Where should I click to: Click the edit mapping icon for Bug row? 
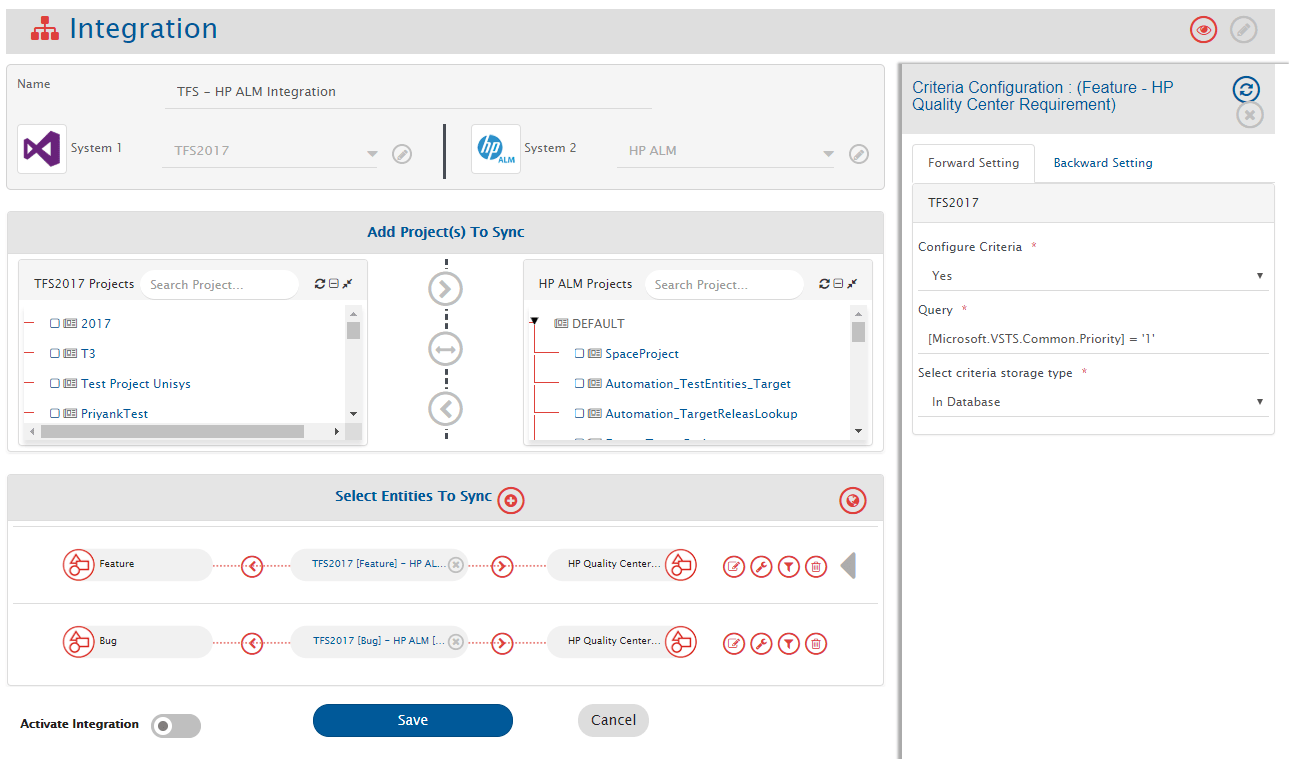734,644
